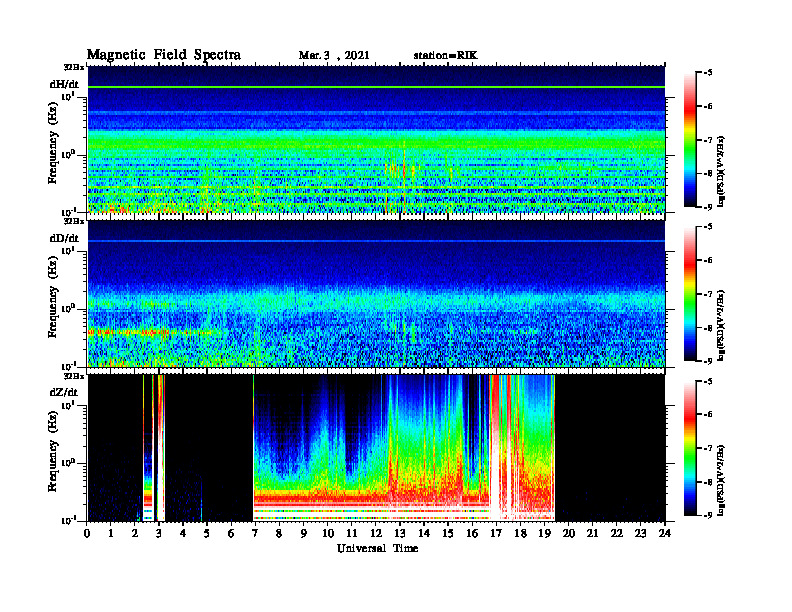
Task: Click the dD/dt spectrogram plot area
Action: tap(376, 293)
